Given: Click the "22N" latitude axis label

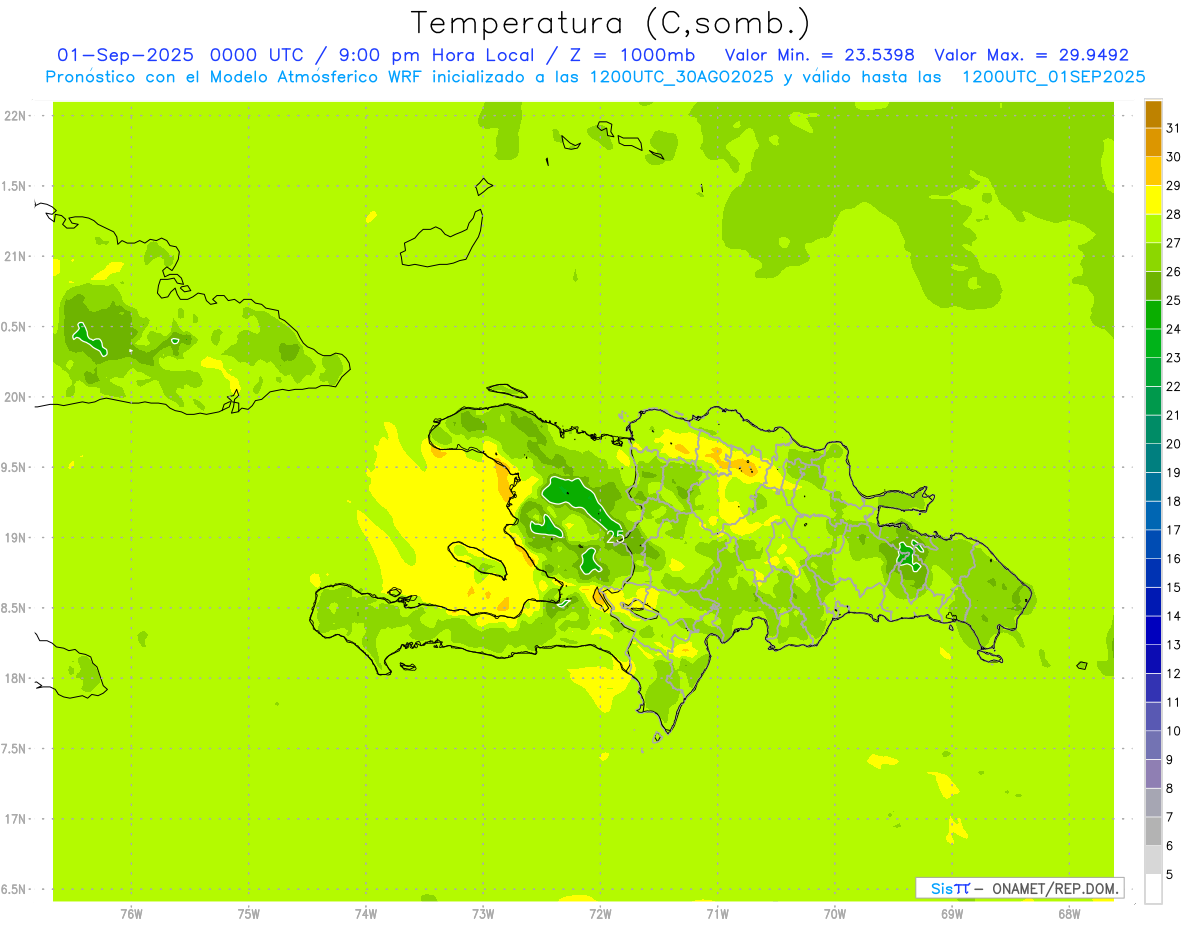Looking at the screenshot, I should pyautogui.click(x=16, y=115).
